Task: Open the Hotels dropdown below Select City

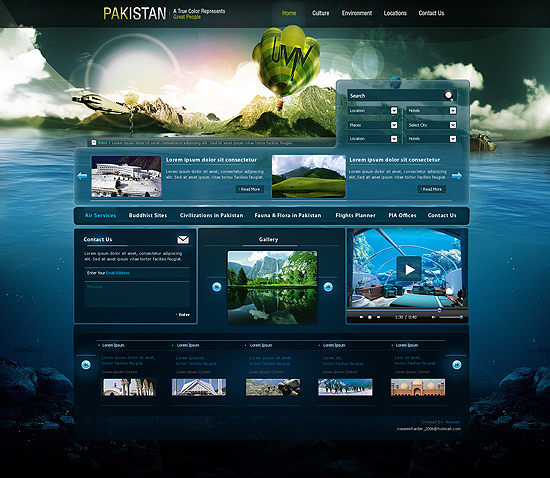Action: (431, 139)
